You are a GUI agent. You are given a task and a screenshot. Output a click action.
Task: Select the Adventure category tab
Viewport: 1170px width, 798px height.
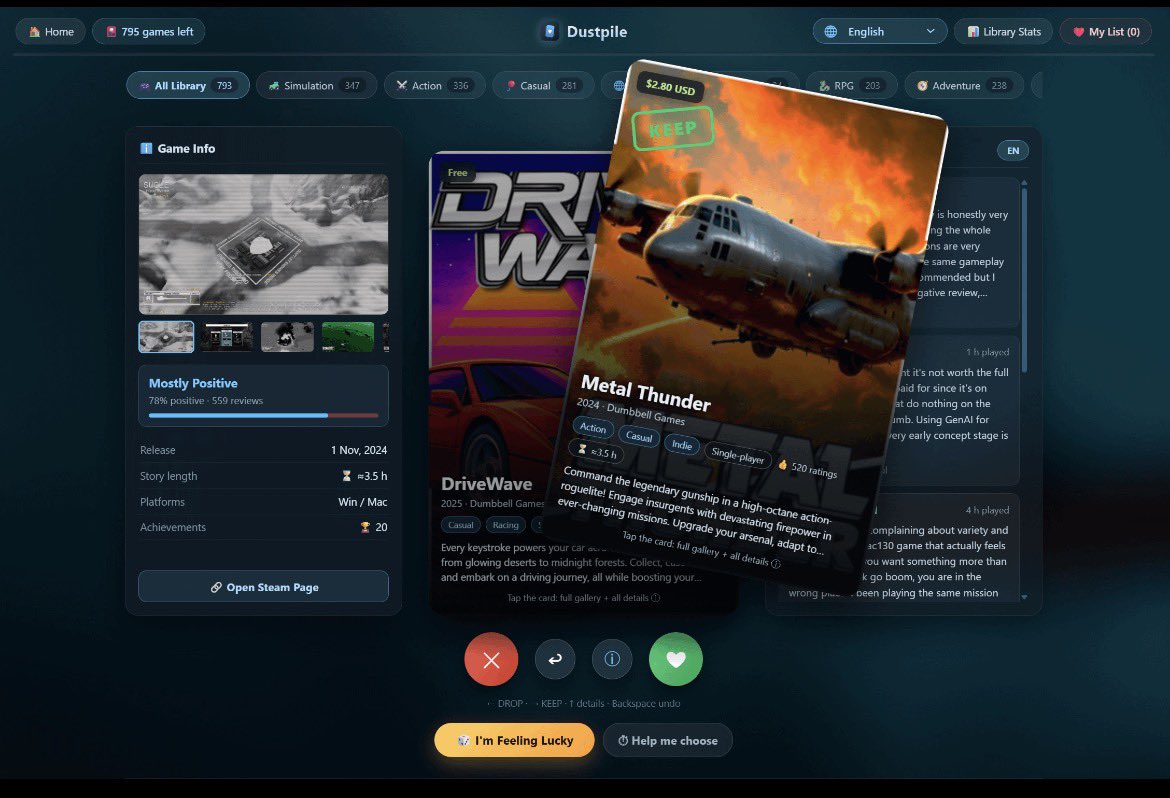(x=964, y=85)
